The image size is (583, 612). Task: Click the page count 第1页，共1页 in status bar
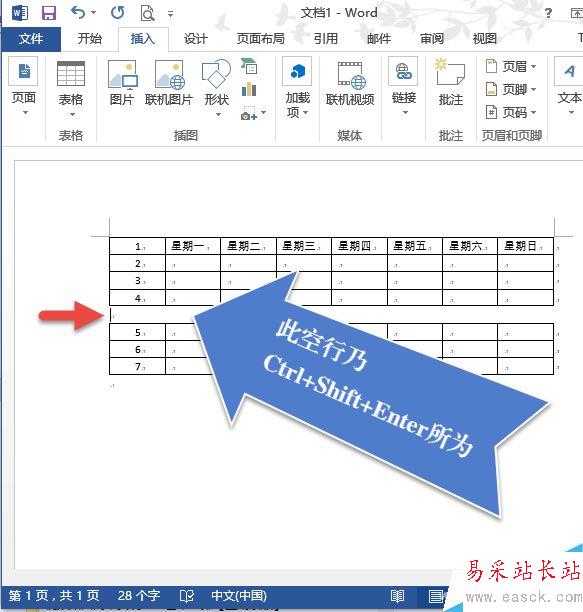coord(54,596)
